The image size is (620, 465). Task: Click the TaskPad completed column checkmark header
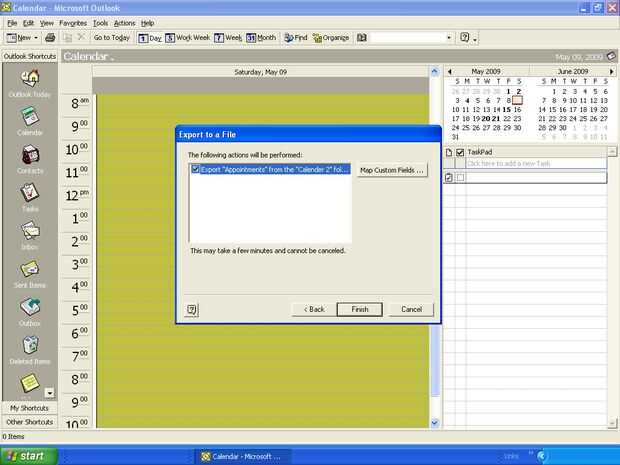460,152
